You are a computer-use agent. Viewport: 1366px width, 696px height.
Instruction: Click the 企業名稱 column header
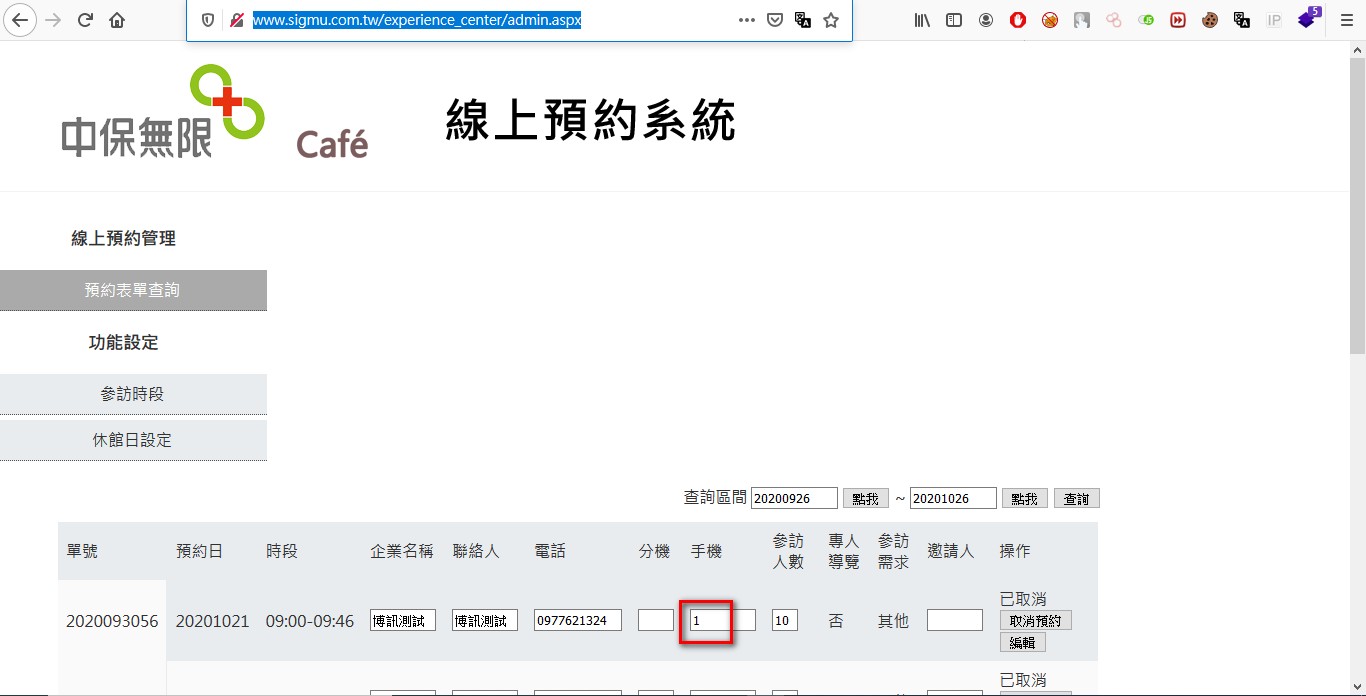point(402,551)
